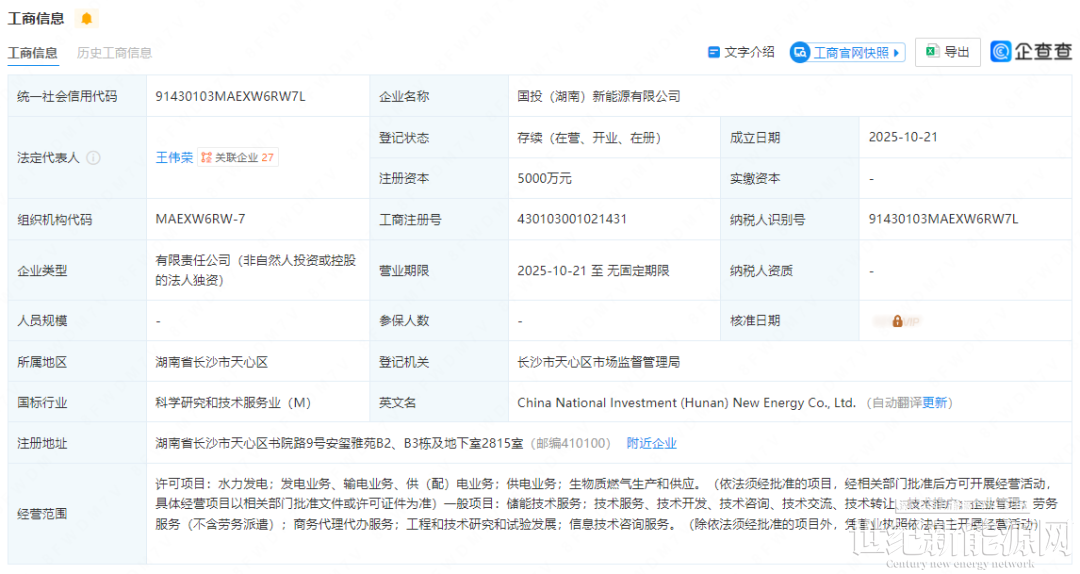Click the lock icon in 核准日期 field
Screen dimensions: 1080x574
[897, 321]
